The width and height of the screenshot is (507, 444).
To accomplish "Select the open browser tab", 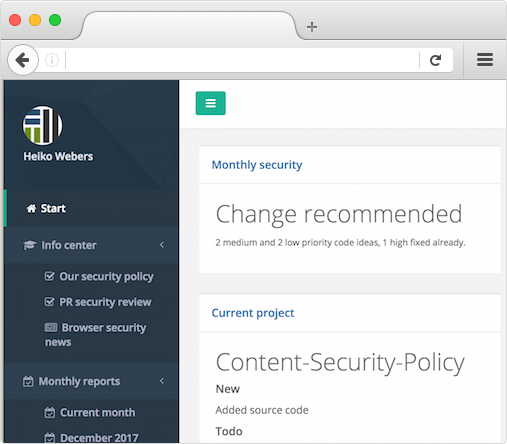I will click(x=188, y=26).
